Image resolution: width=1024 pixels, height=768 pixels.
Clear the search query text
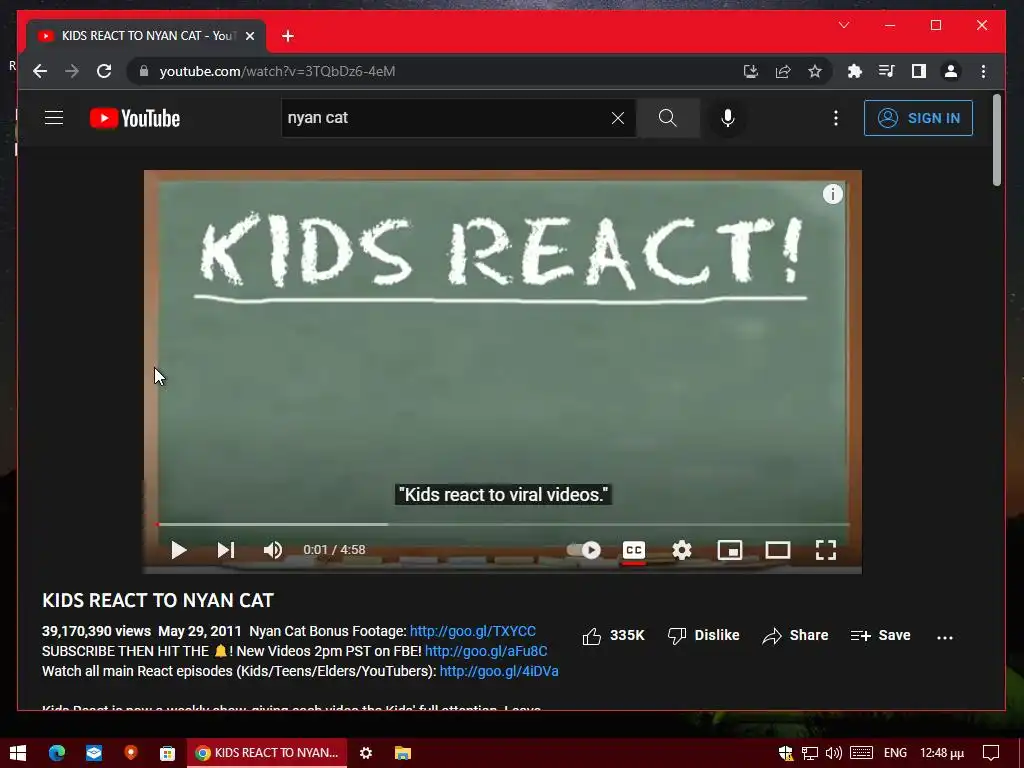click(x=618, y=118)
